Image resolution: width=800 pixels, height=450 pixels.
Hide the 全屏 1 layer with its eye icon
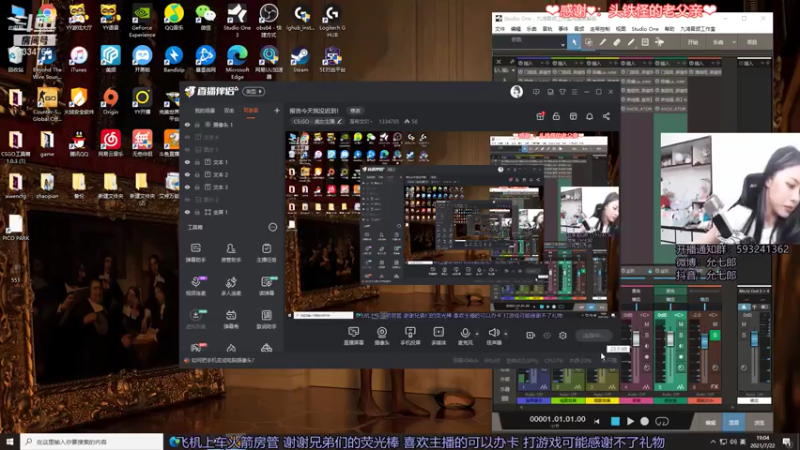(x=187, y=212)
